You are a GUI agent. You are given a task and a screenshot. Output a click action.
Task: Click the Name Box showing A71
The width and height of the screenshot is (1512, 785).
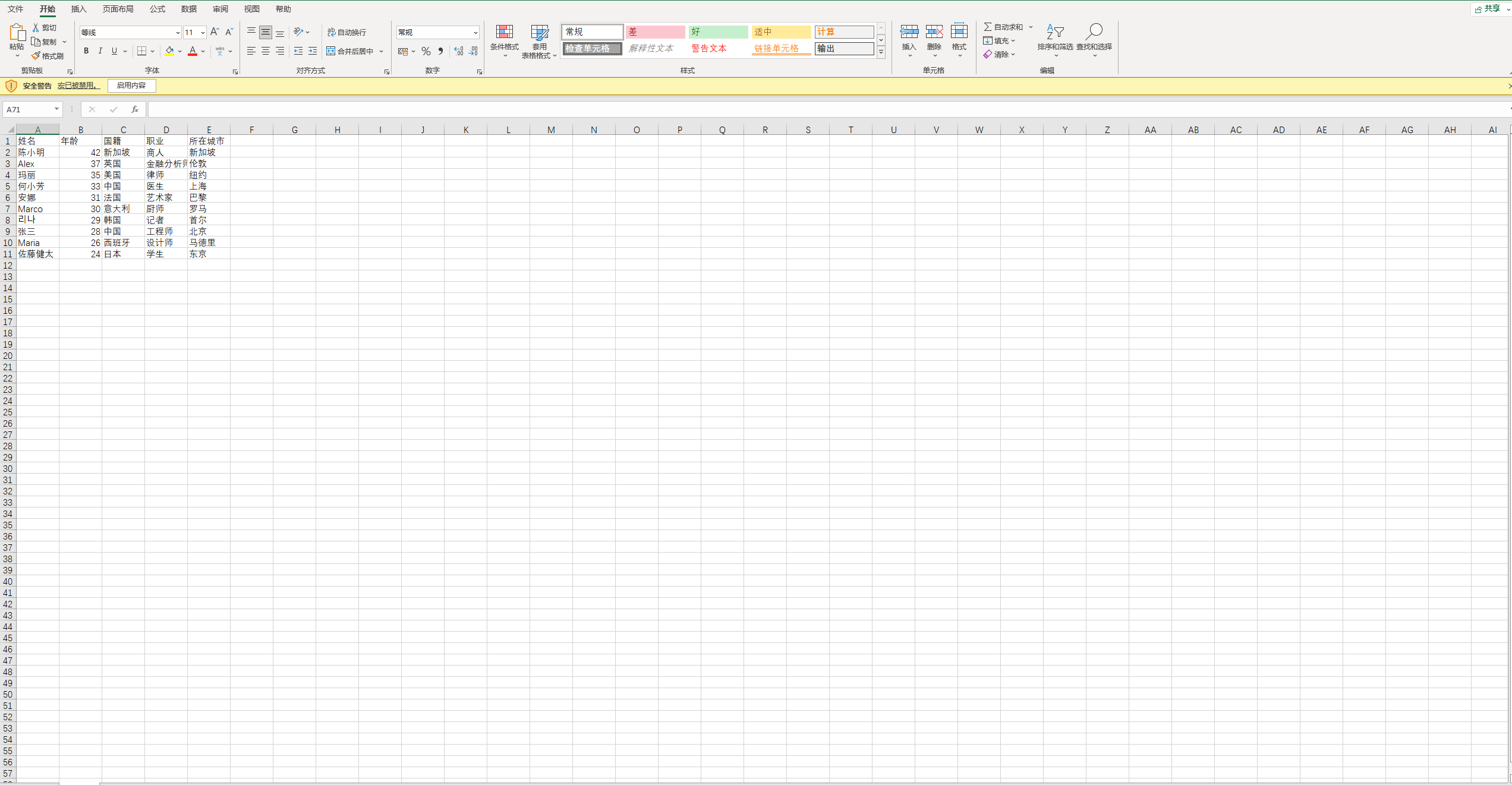point(28,109)
